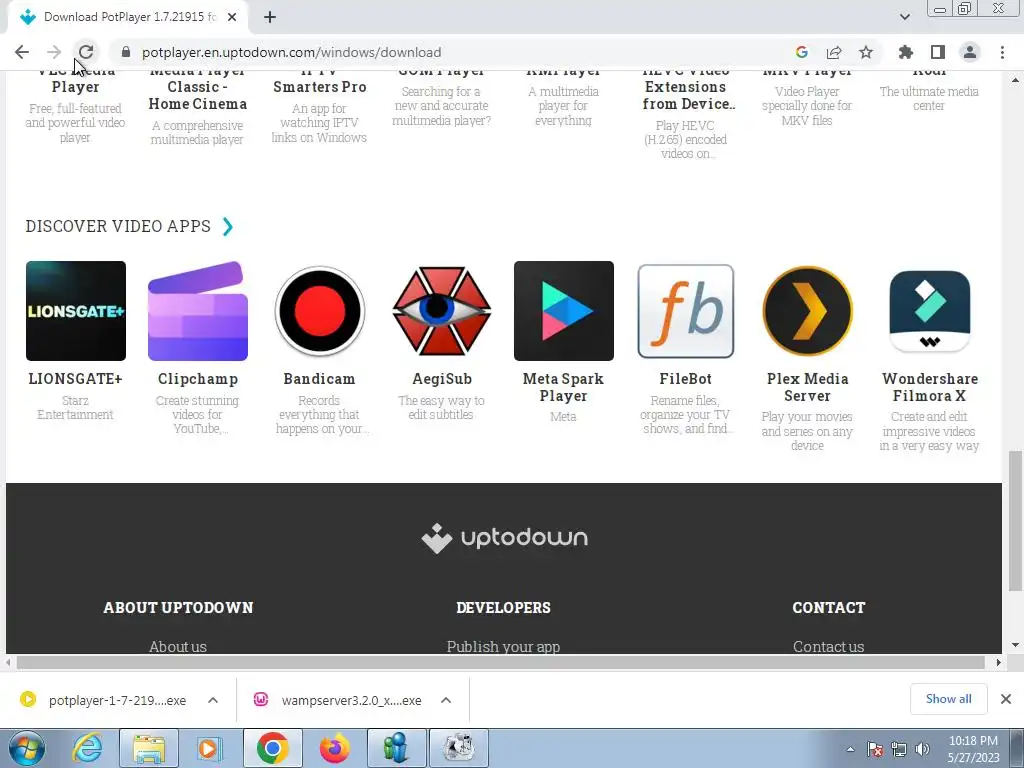
Task: Show hidden system tray icons
Action: coord(850,749)
